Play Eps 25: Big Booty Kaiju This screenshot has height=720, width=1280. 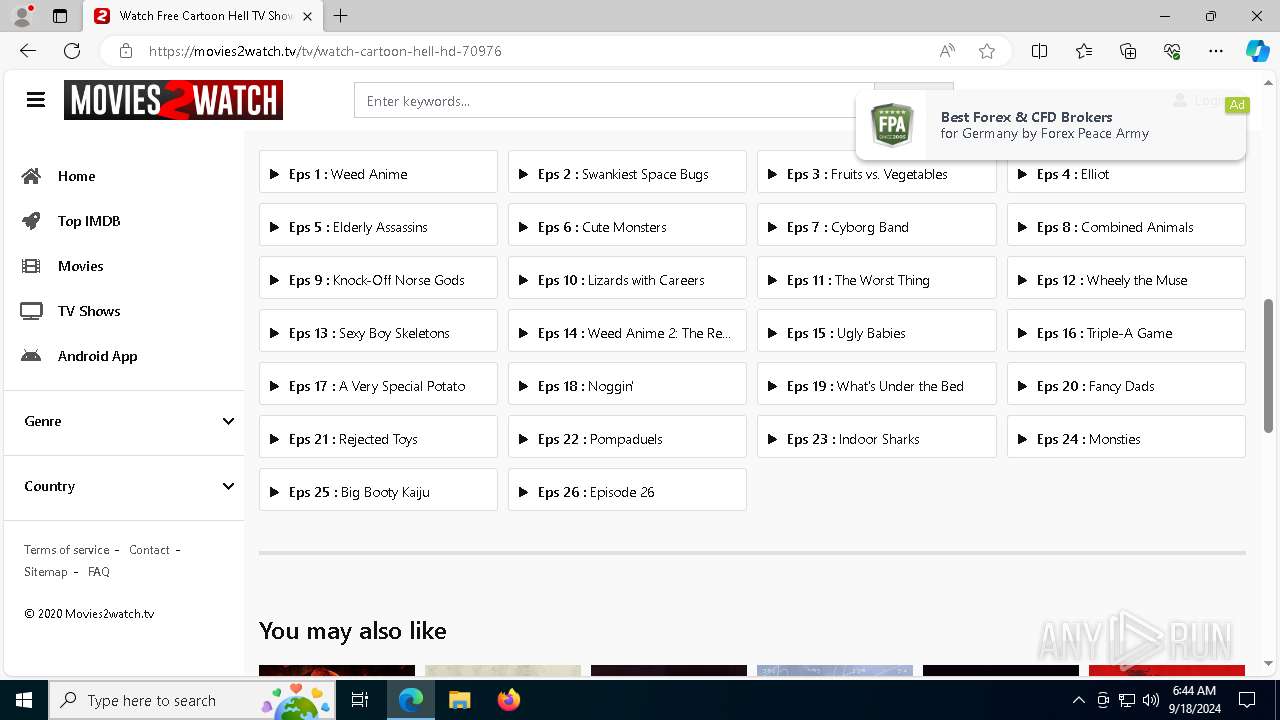click(378, 492)
